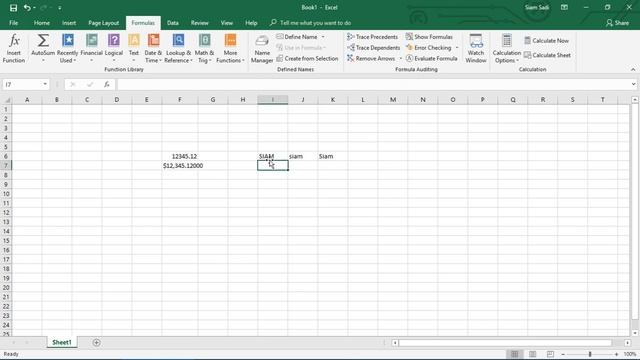Toggle Show Formulas
The height and width of the screenshot is (360, 640).
(x=429, y=37)
